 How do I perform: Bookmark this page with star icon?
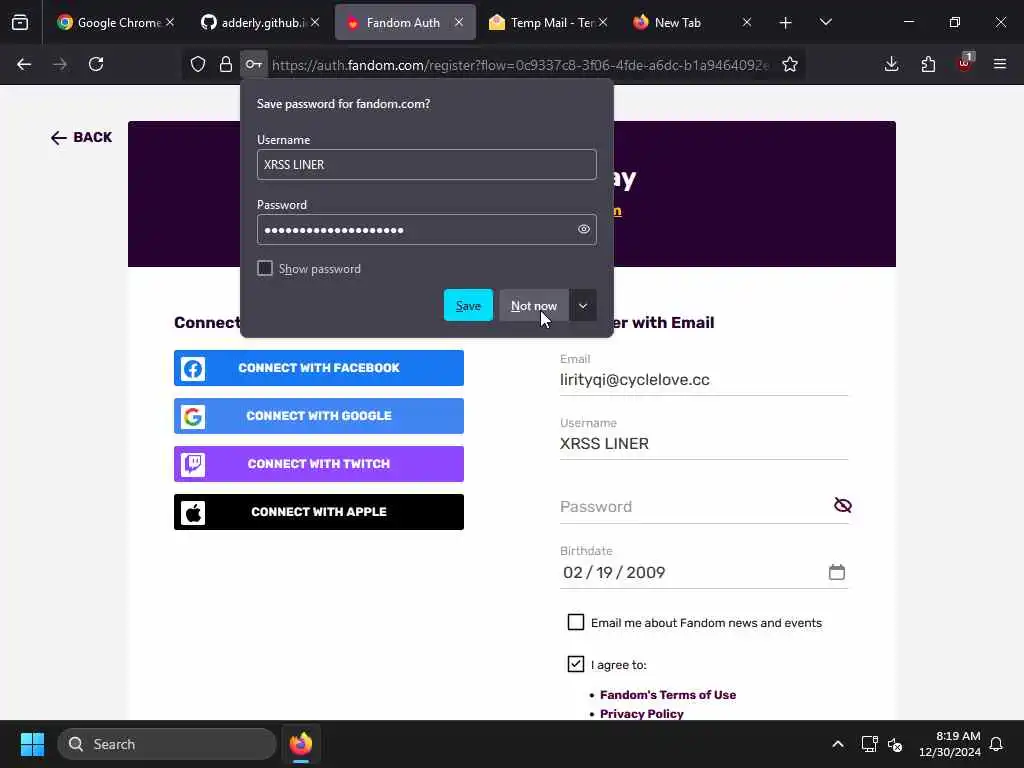pos(790,64)
